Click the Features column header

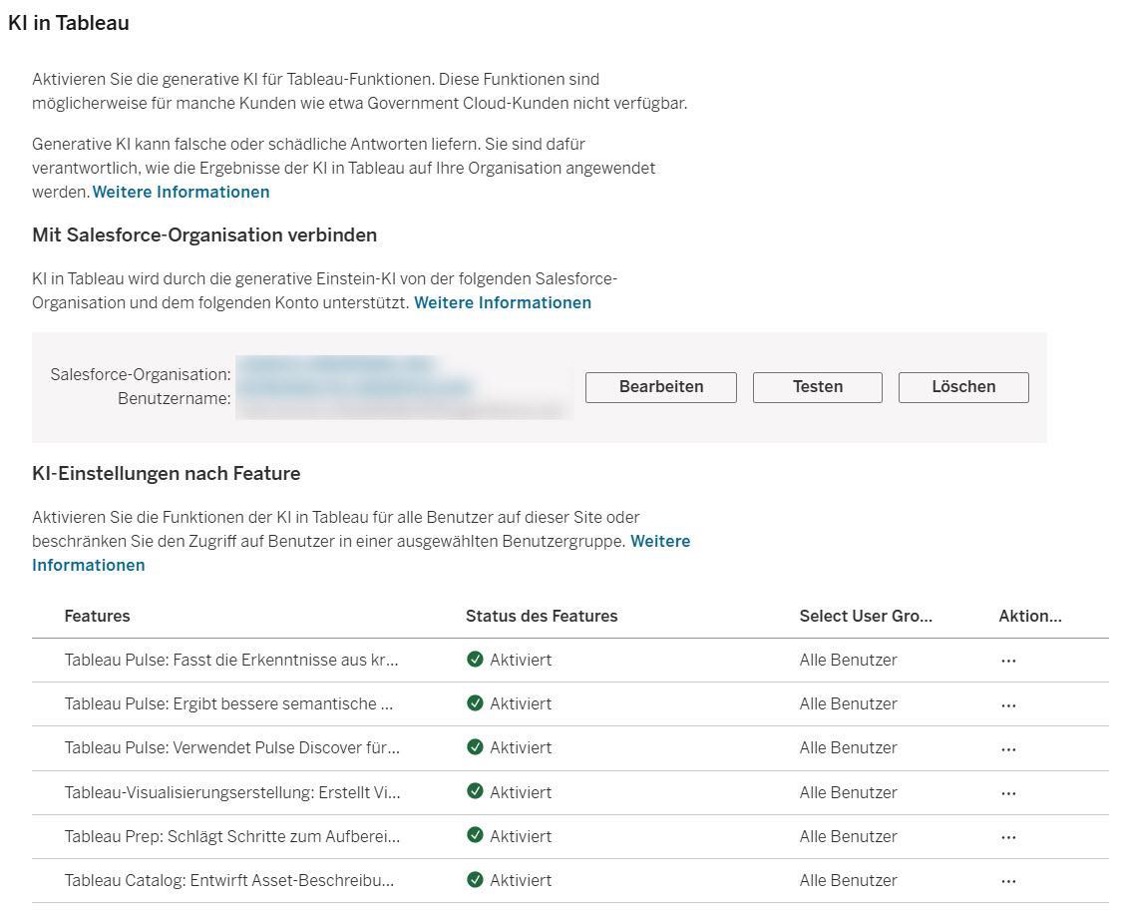[x=97, y=616]
